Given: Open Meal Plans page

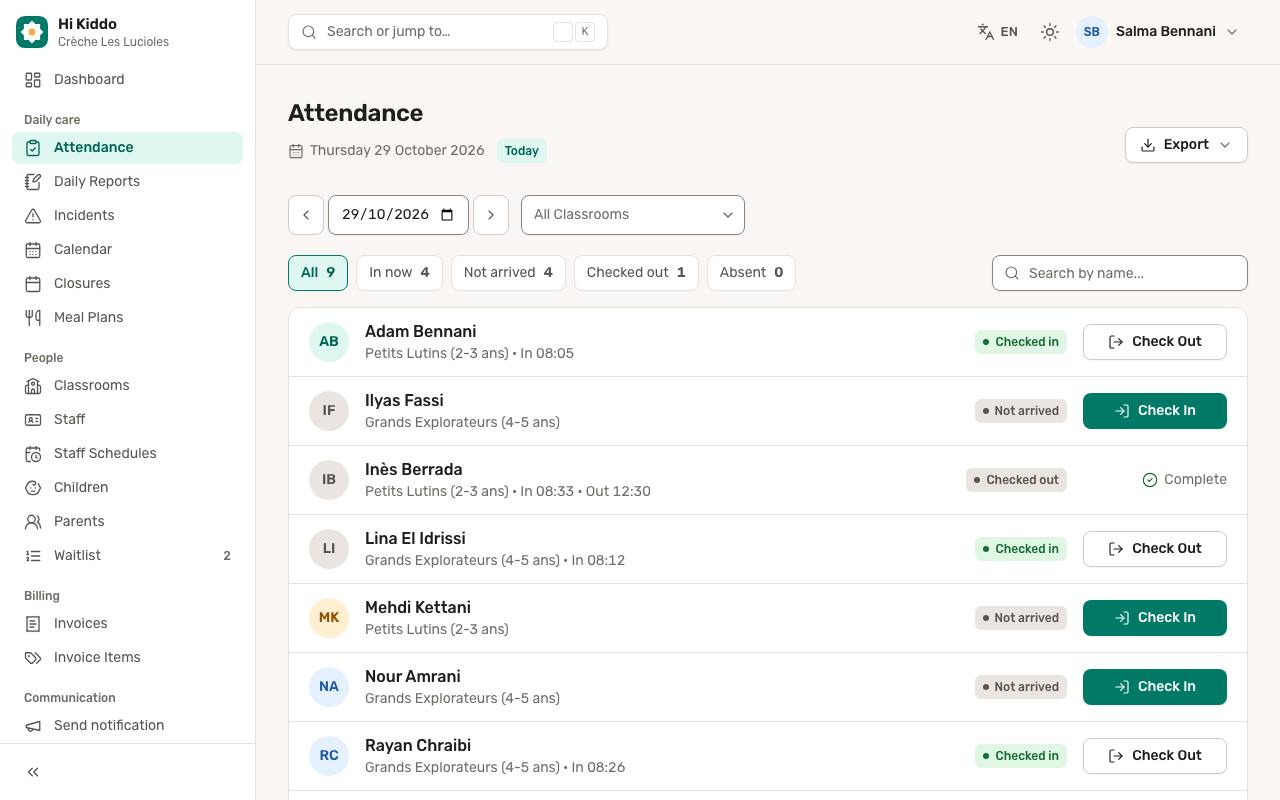Looking at the screenshot, I should point(127,317).
